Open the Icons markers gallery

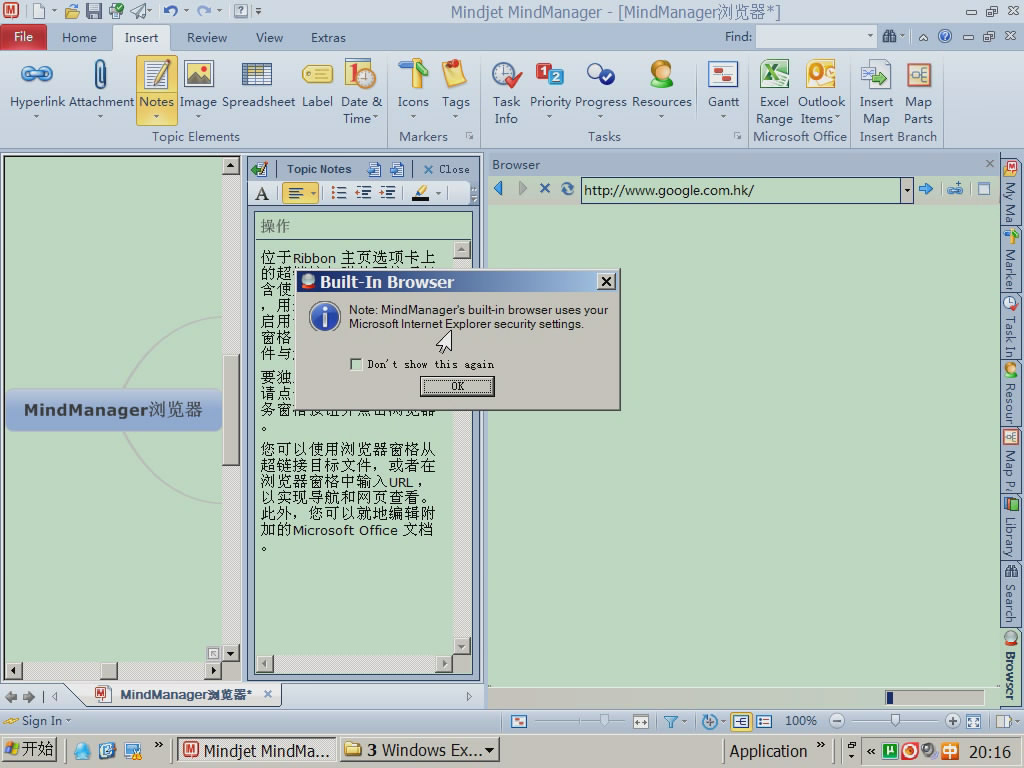[x=413, y=83]
